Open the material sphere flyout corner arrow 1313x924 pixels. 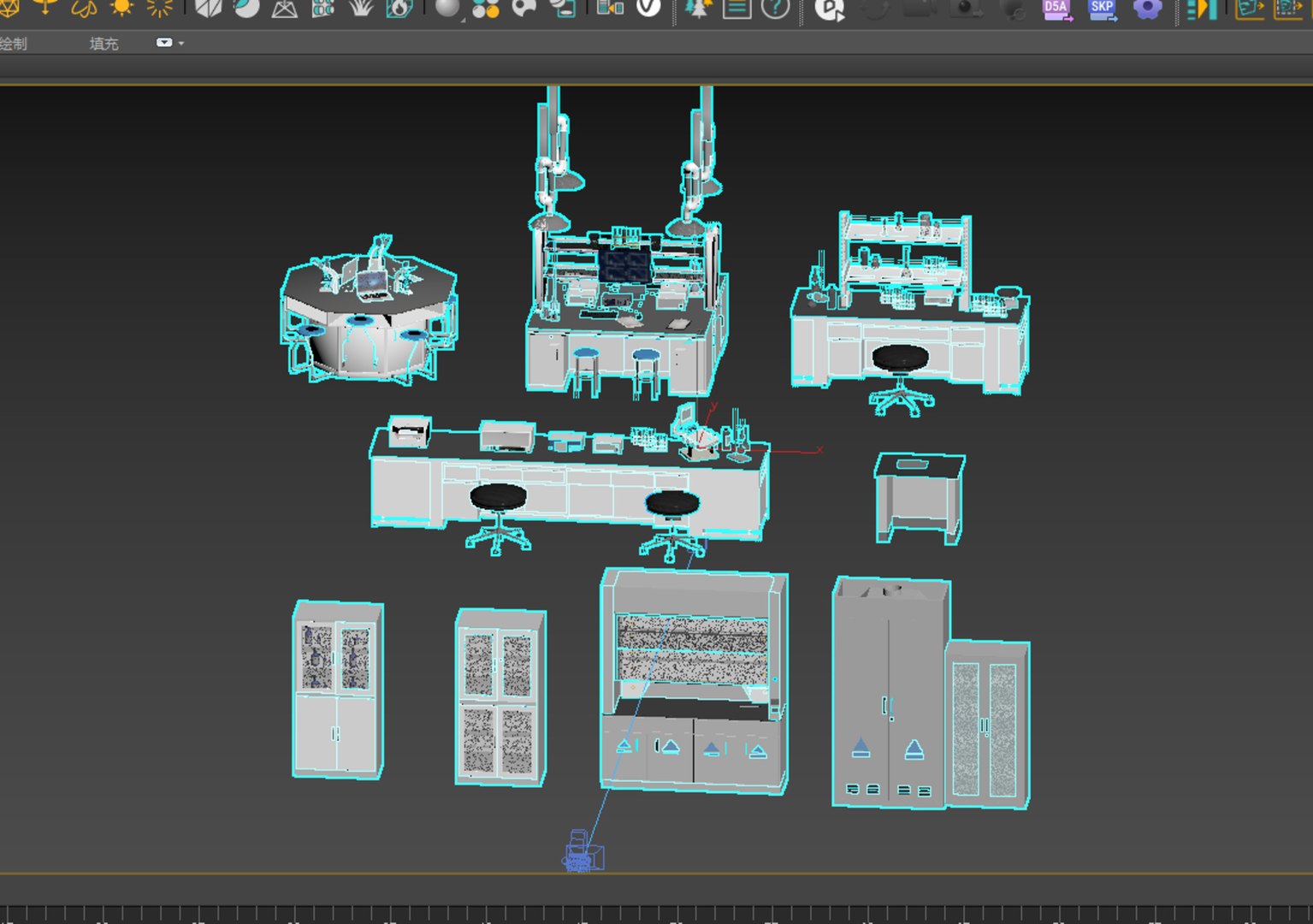point(463,18)
